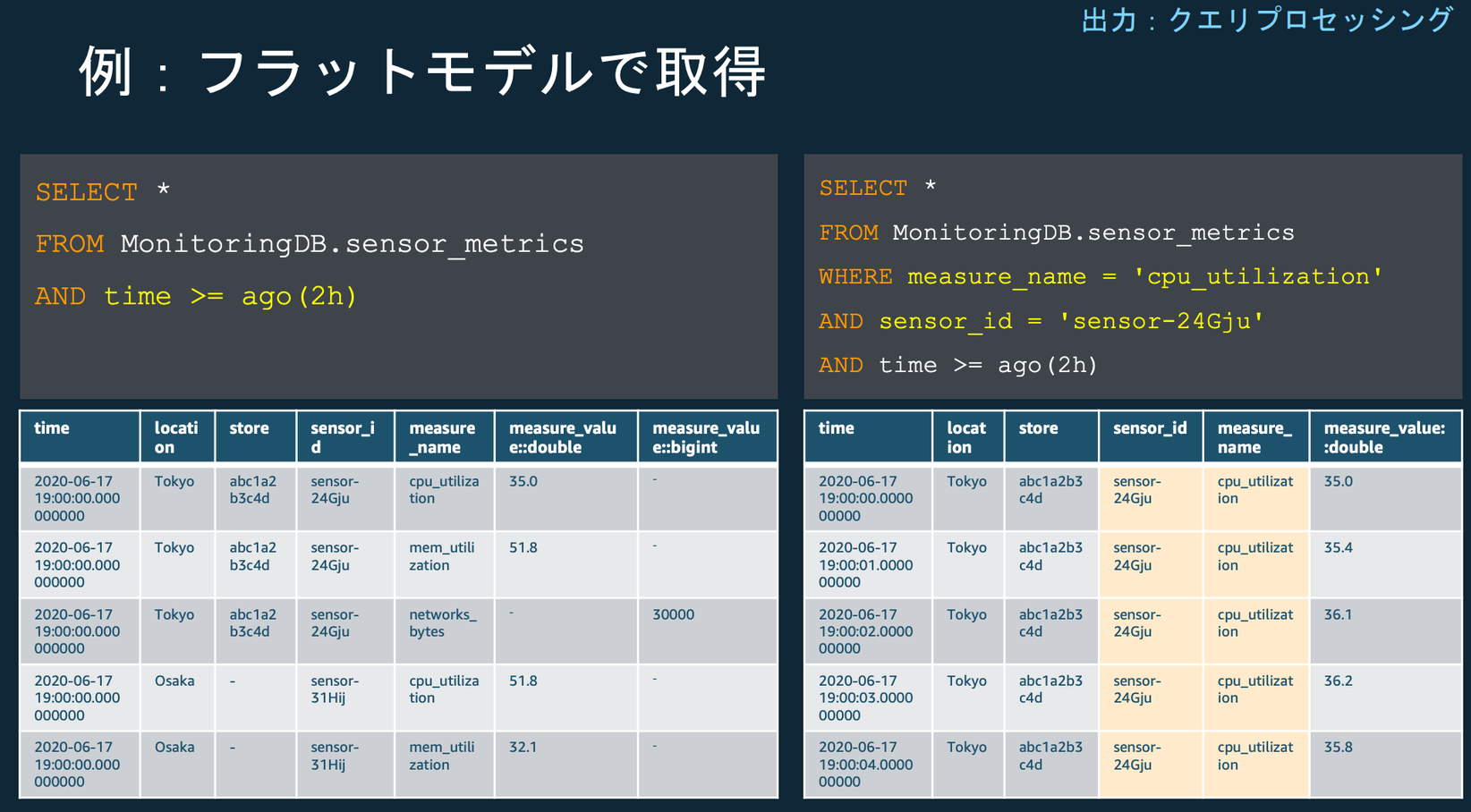Select the 'store' header in right table

tap(1038, 428)
